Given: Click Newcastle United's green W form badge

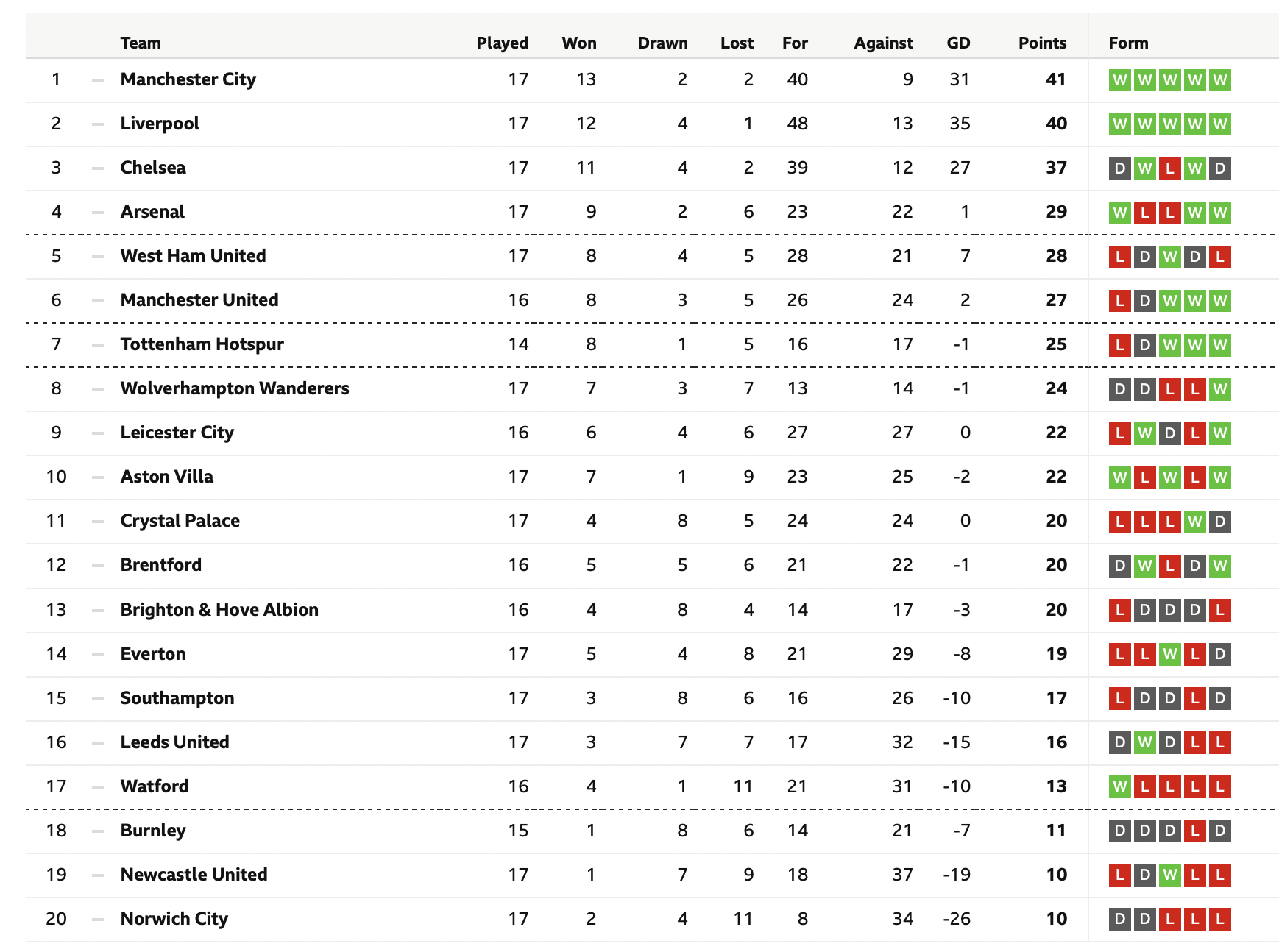Looking at the screenshot, I should [1169, 875].
